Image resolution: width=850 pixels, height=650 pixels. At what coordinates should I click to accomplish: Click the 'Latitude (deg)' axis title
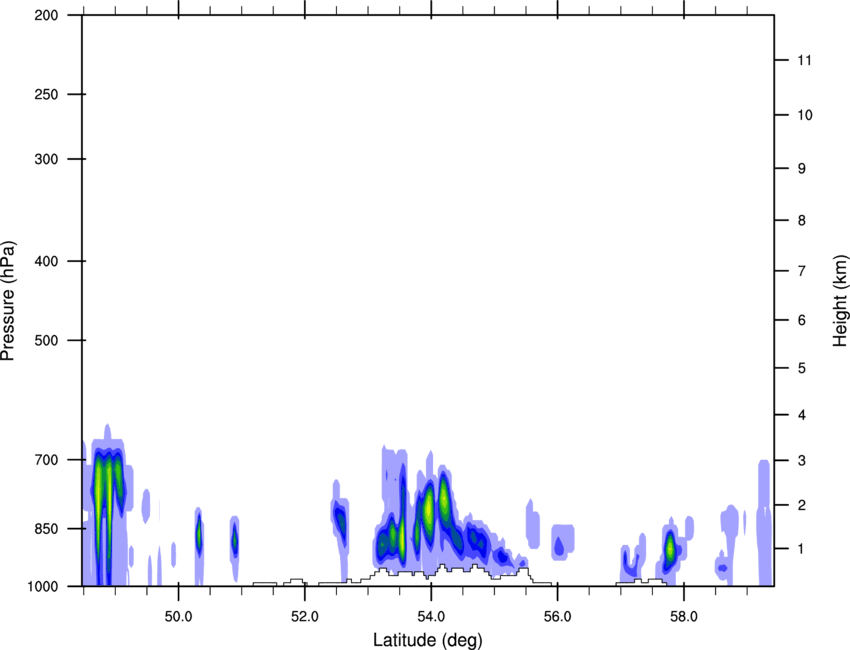click(427, 640)
